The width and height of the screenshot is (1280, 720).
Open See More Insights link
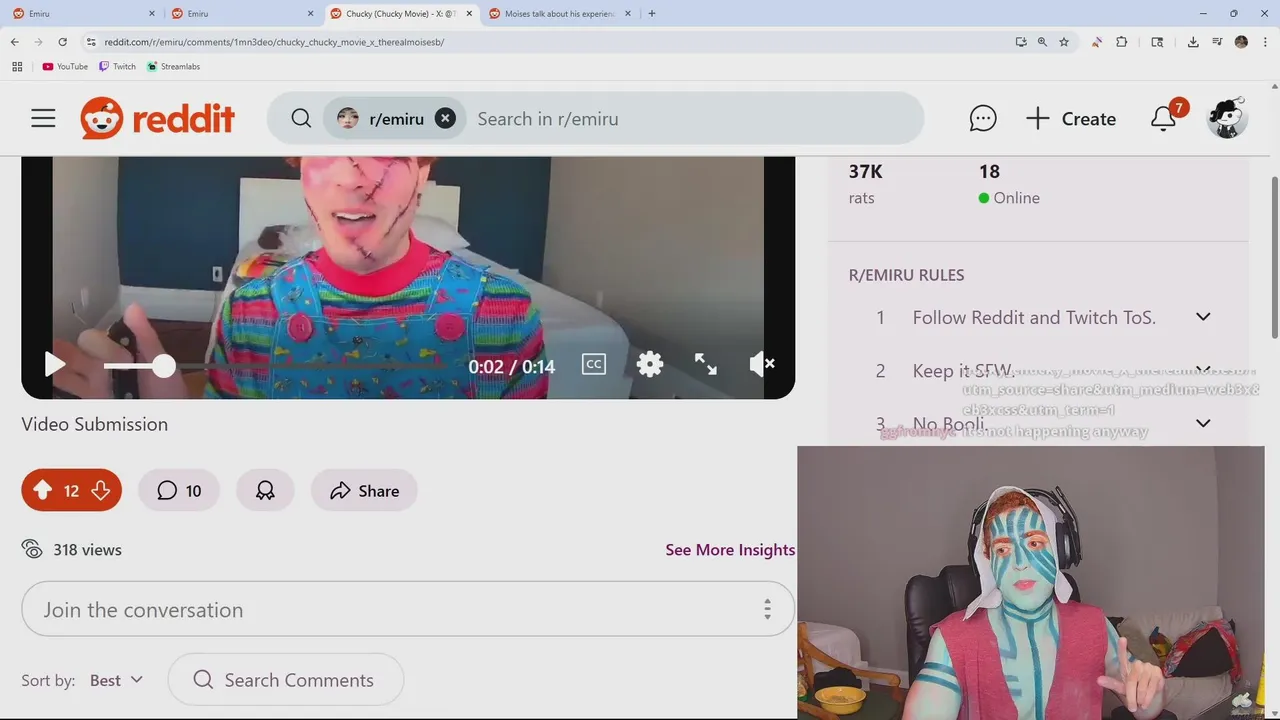(x=730, y=550)
